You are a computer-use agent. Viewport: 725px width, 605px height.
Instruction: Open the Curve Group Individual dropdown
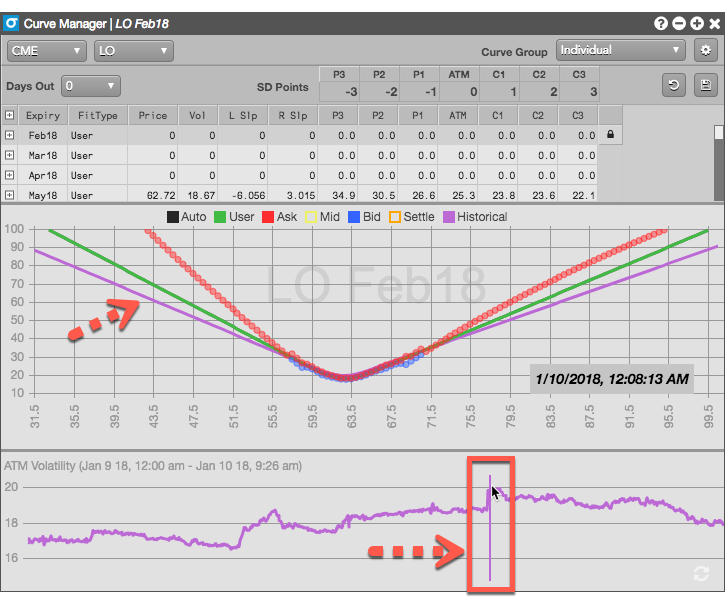click(620, 50)
